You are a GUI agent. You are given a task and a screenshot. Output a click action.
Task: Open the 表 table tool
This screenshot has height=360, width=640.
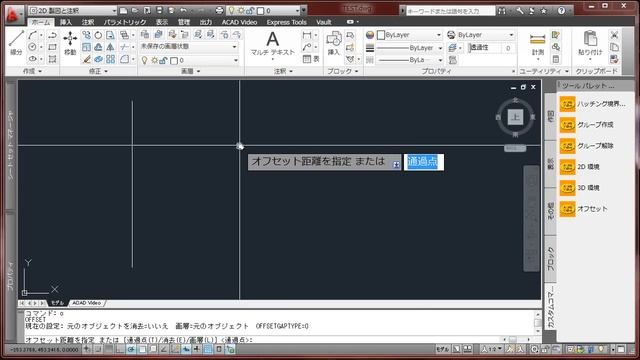[311, 59]
